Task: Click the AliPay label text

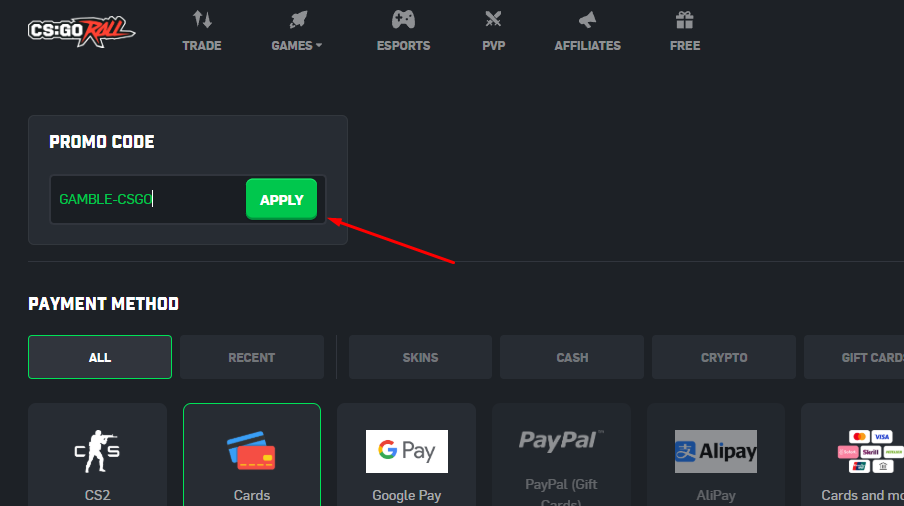Action: point(715,495)
